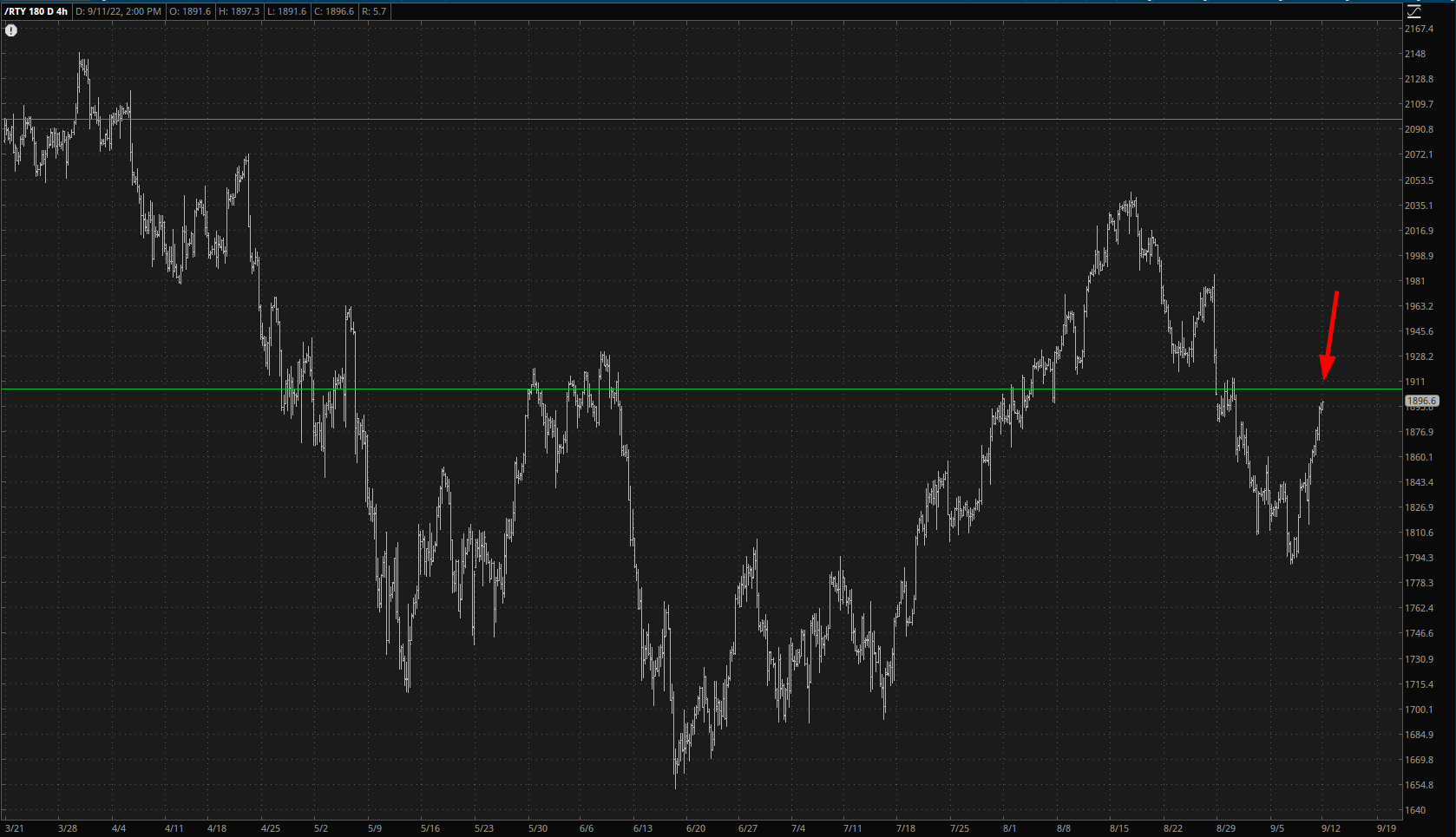Screen dimensions: 1456x837
Task: Click the Low price value L: 1891.6
Action: (286, 11)
